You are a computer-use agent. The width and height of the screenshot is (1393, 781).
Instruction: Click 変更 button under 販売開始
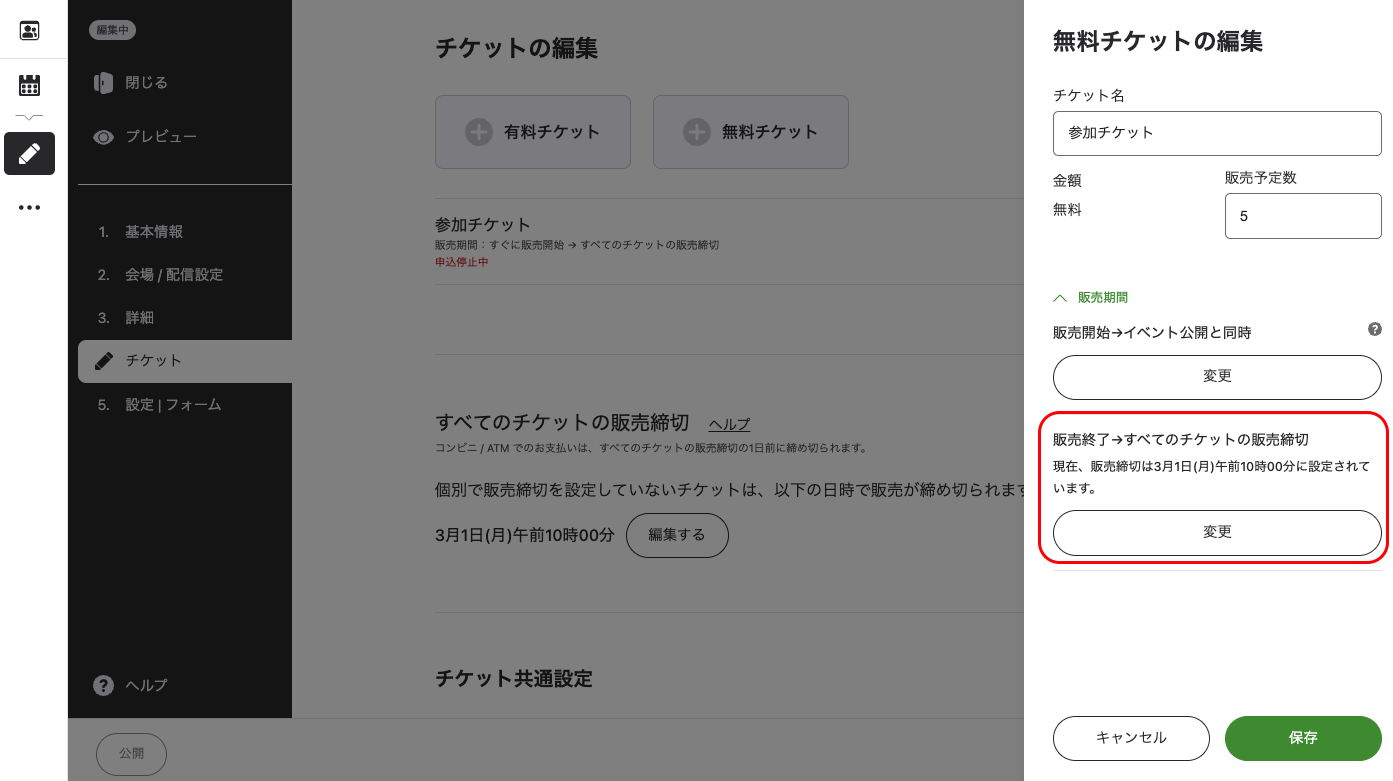[1217, 377]
